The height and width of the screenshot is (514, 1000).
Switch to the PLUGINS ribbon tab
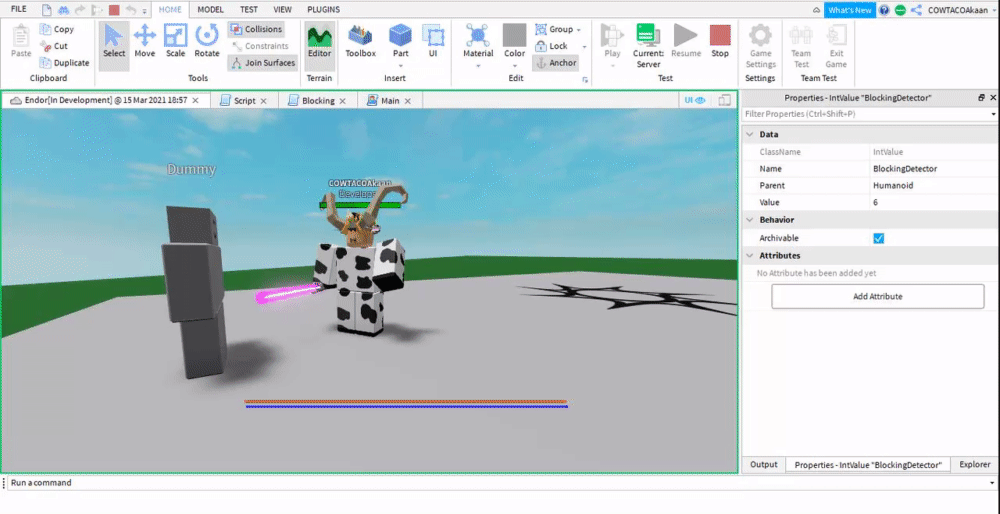(323, 10)
